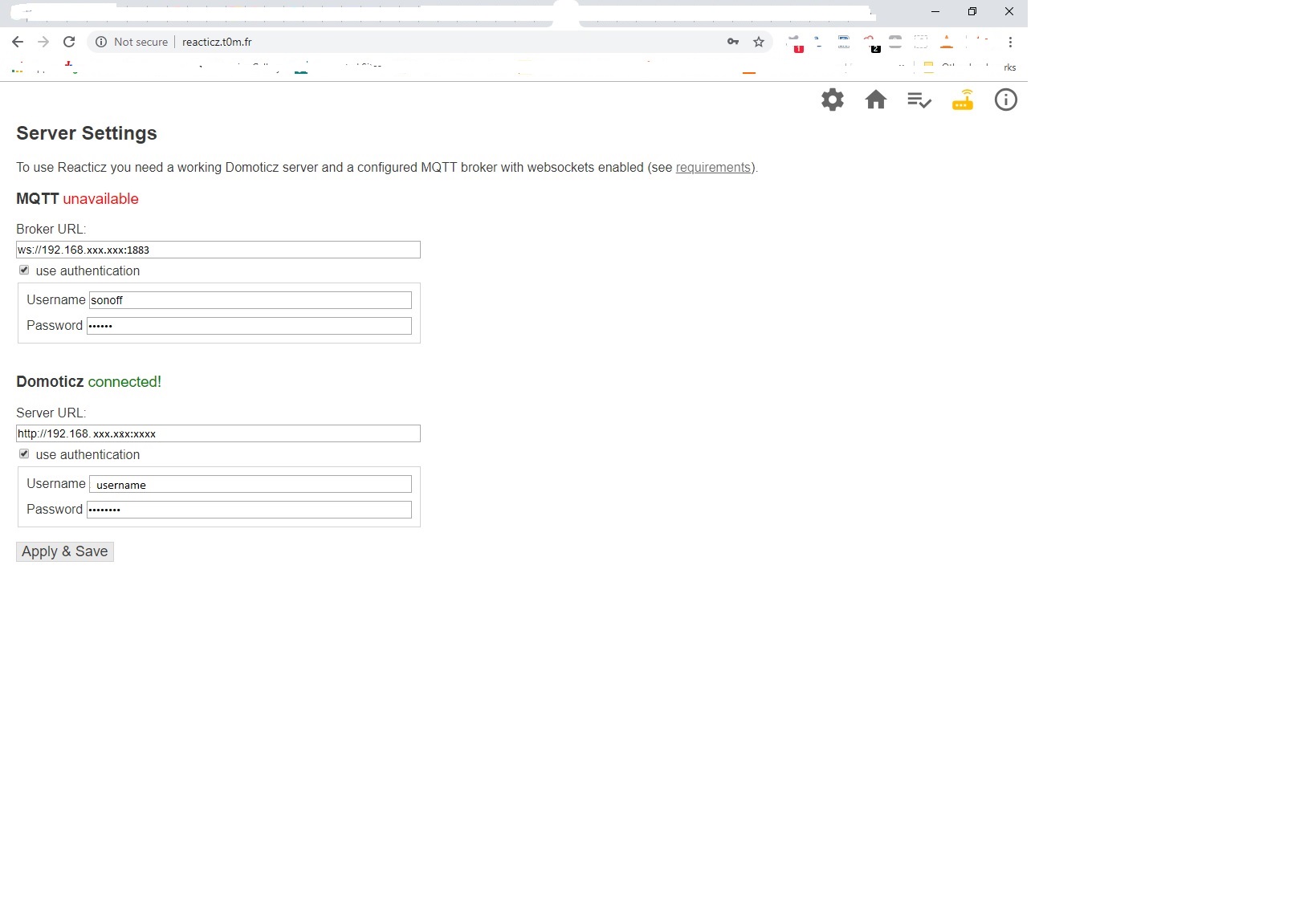
Task: Go to the home dashboard icon
Action: (876, 100)
